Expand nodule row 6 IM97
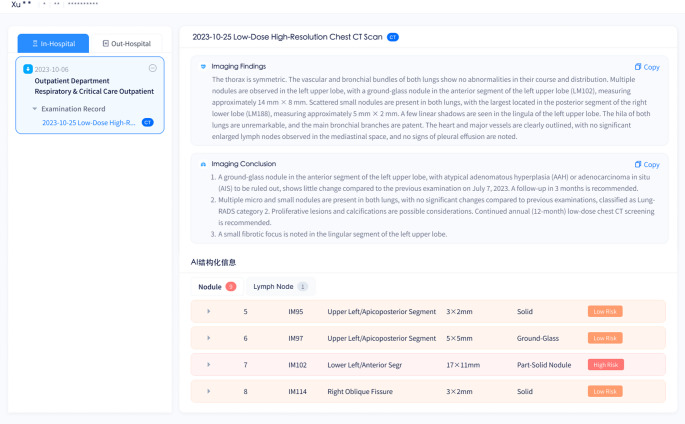 click(x=208, y=338)
